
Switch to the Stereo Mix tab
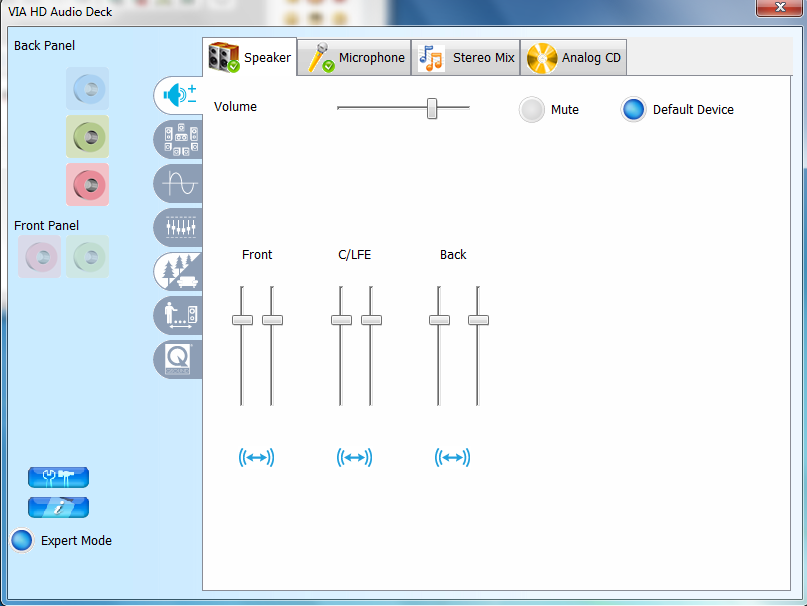[468, 58]
